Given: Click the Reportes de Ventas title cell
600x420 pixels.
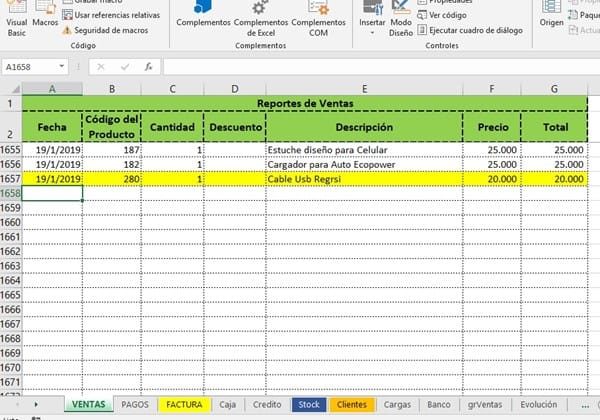Looking at the screenshot, I should [x=305, y=103].
